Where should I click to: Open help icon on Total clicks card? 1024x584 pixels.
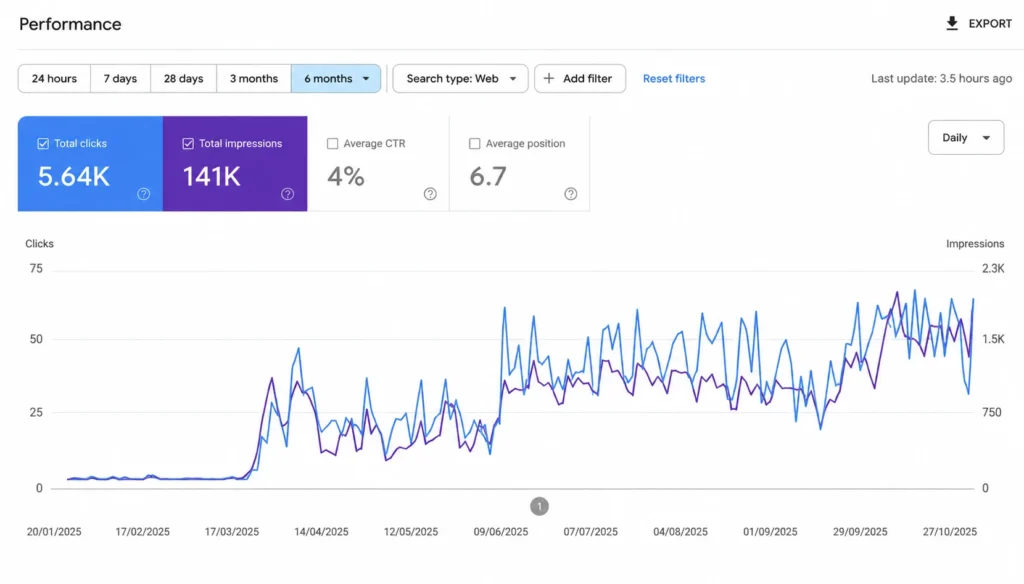(144, 194)
